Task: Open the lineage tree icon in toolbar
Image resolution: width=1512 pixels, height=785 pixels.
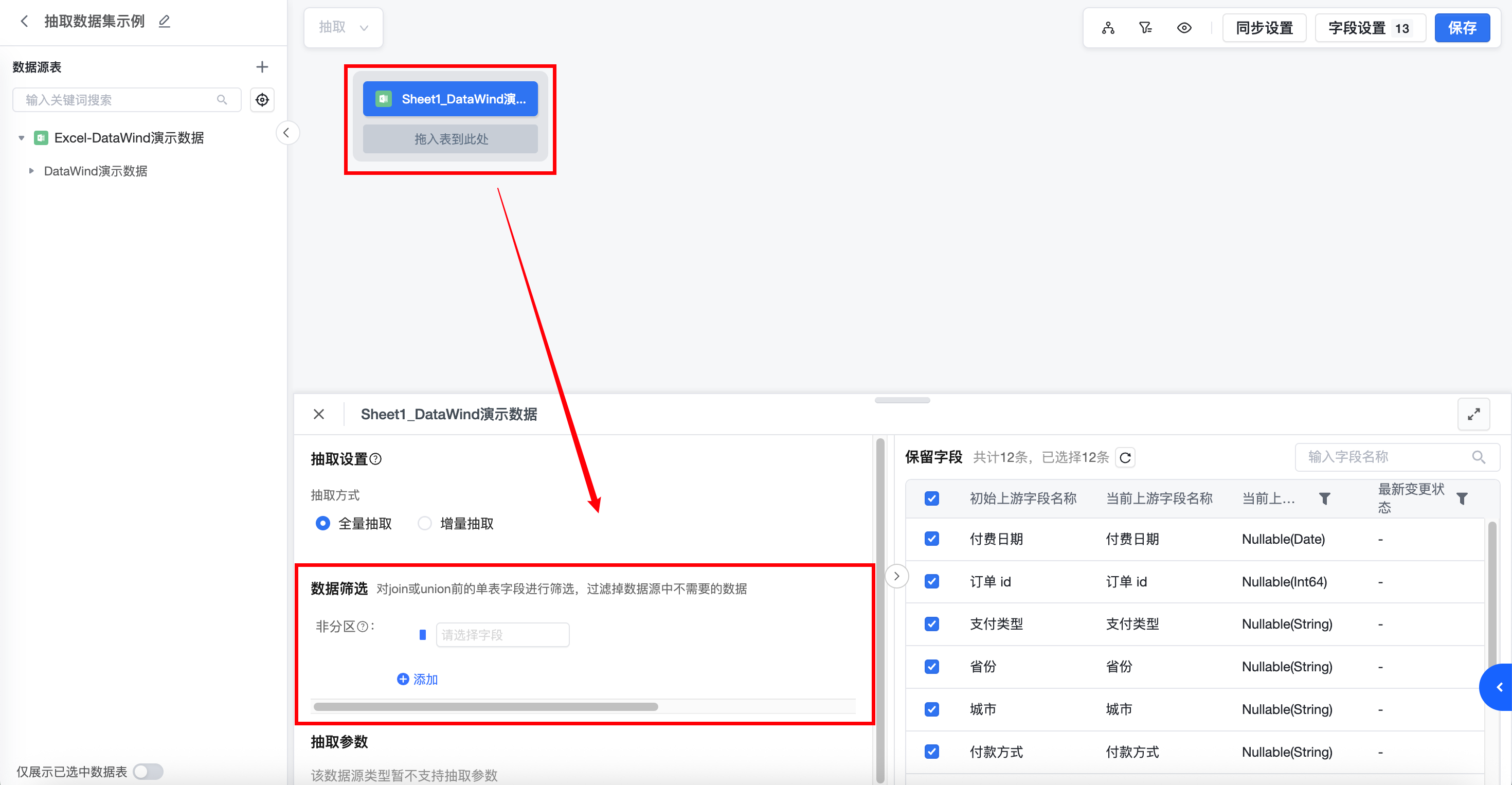Action: pyautogui.click(x=1108, y=28)
